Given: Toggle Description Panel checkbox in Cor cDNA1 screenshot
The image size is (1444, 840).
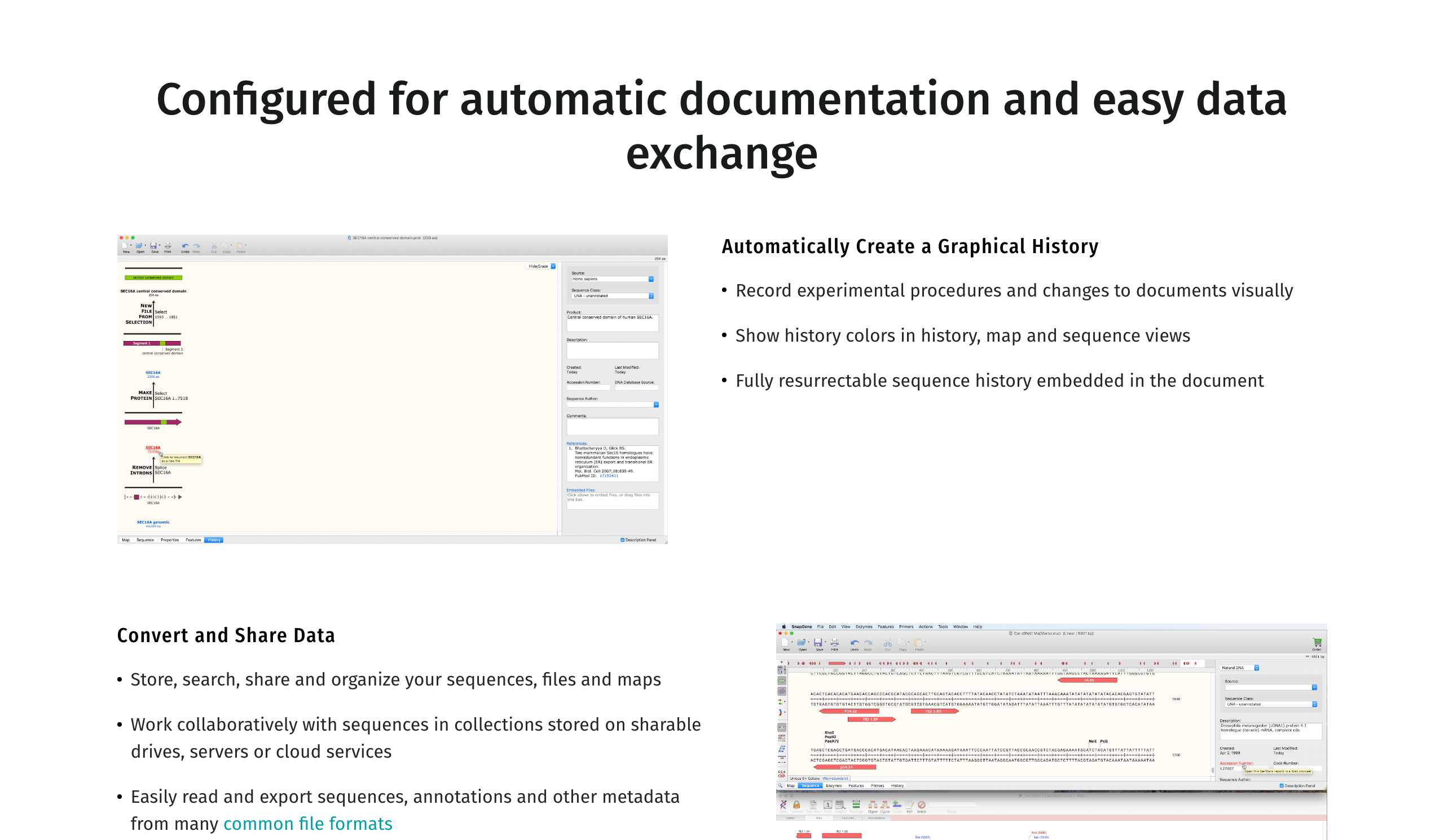Looking at the screenshot, I should pos(1281,786).
